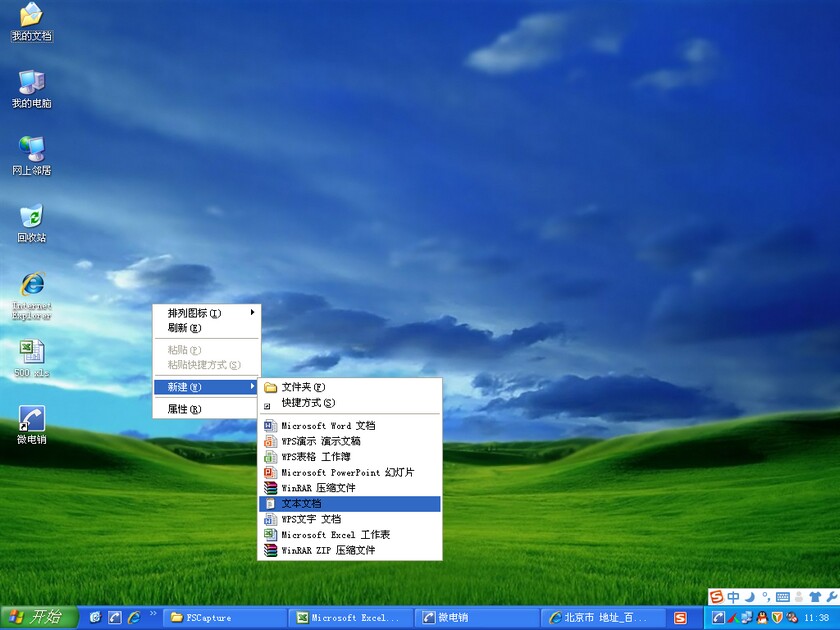Select the 回收站 recycle bin icon
Viewport: 840px width, 630px height.
pos(32,223)
